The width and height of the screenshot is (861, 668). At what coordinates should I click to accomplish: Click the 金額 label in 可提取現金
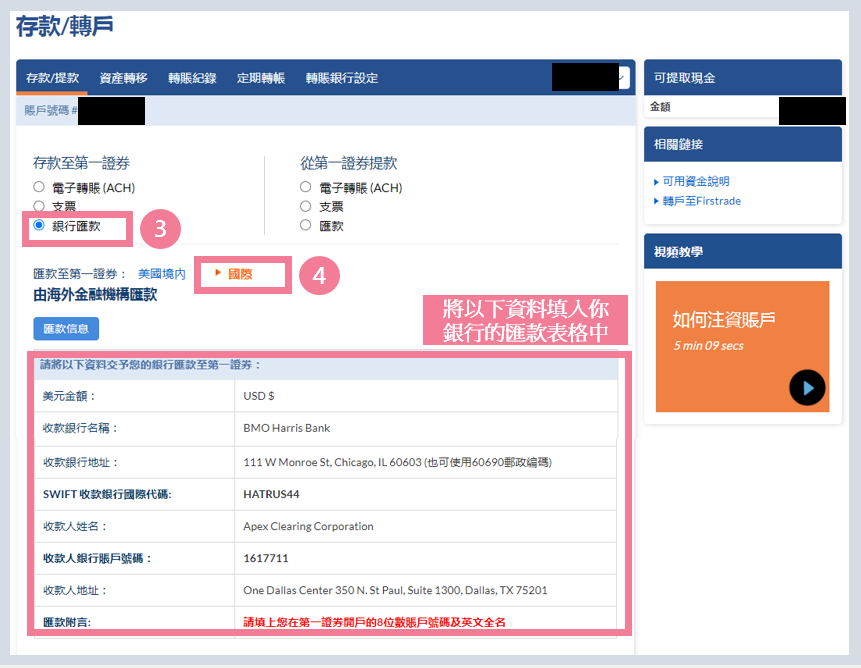(660, 106)
